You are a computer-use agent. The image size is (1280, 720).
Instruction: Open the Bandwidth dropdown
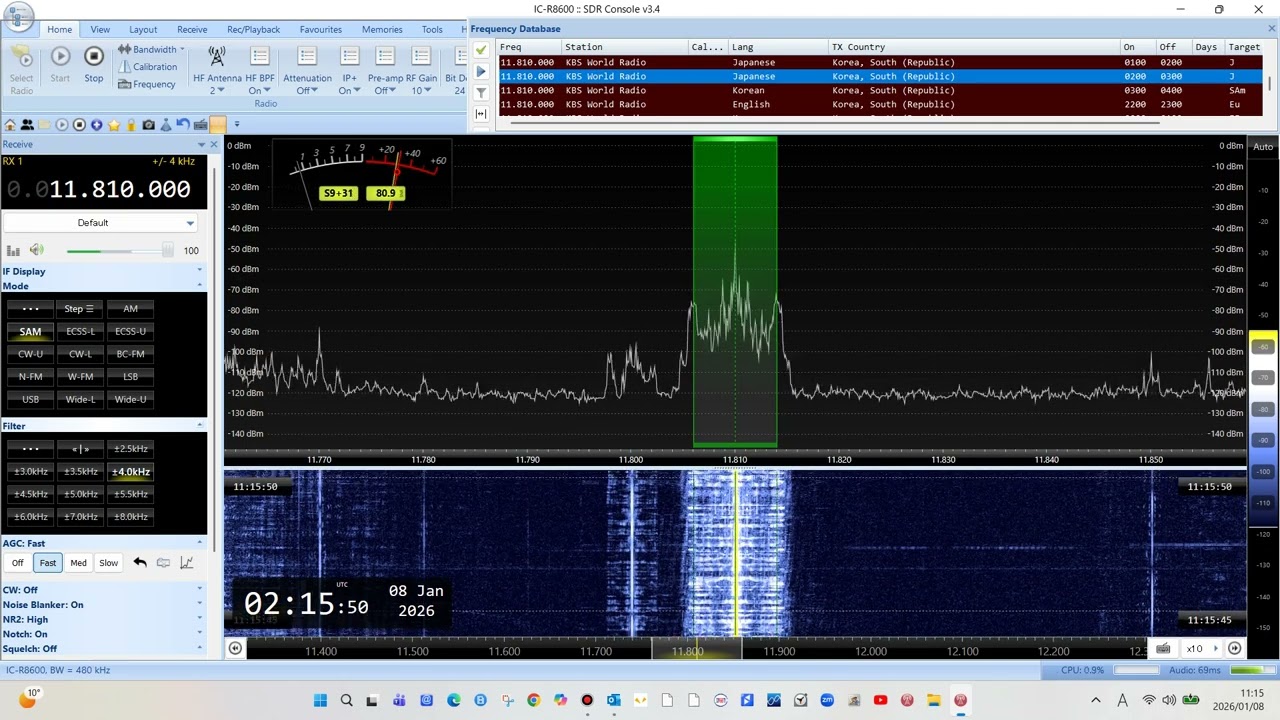click(152, 49)
